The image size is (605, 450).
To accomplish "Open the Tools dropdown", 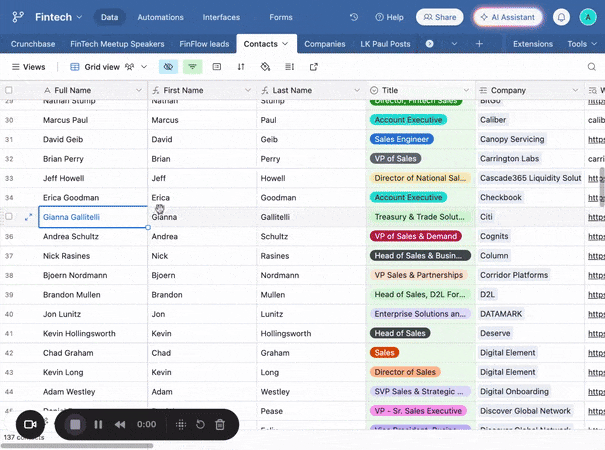I will pyautogui.click(x=582, y=44).
